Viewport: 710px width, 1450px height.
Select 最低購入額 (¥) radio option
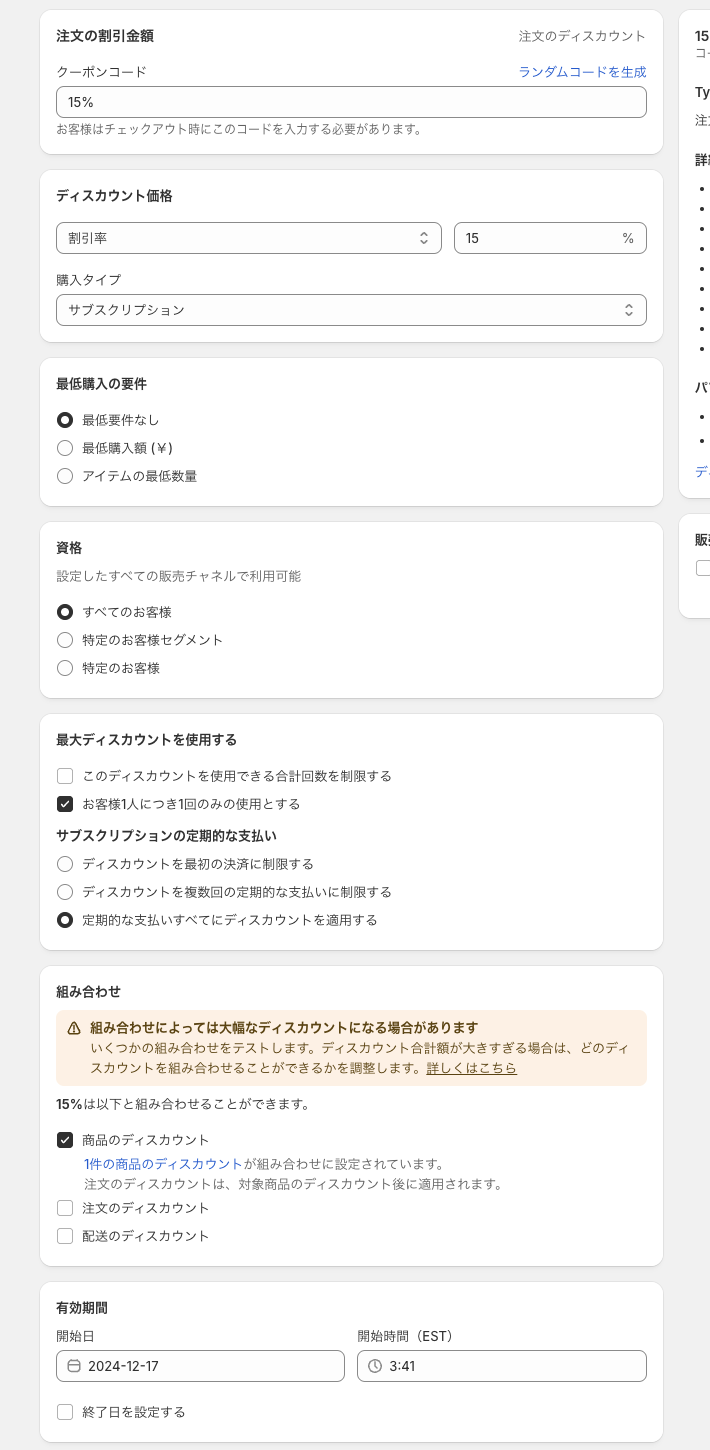pos(65,448)
